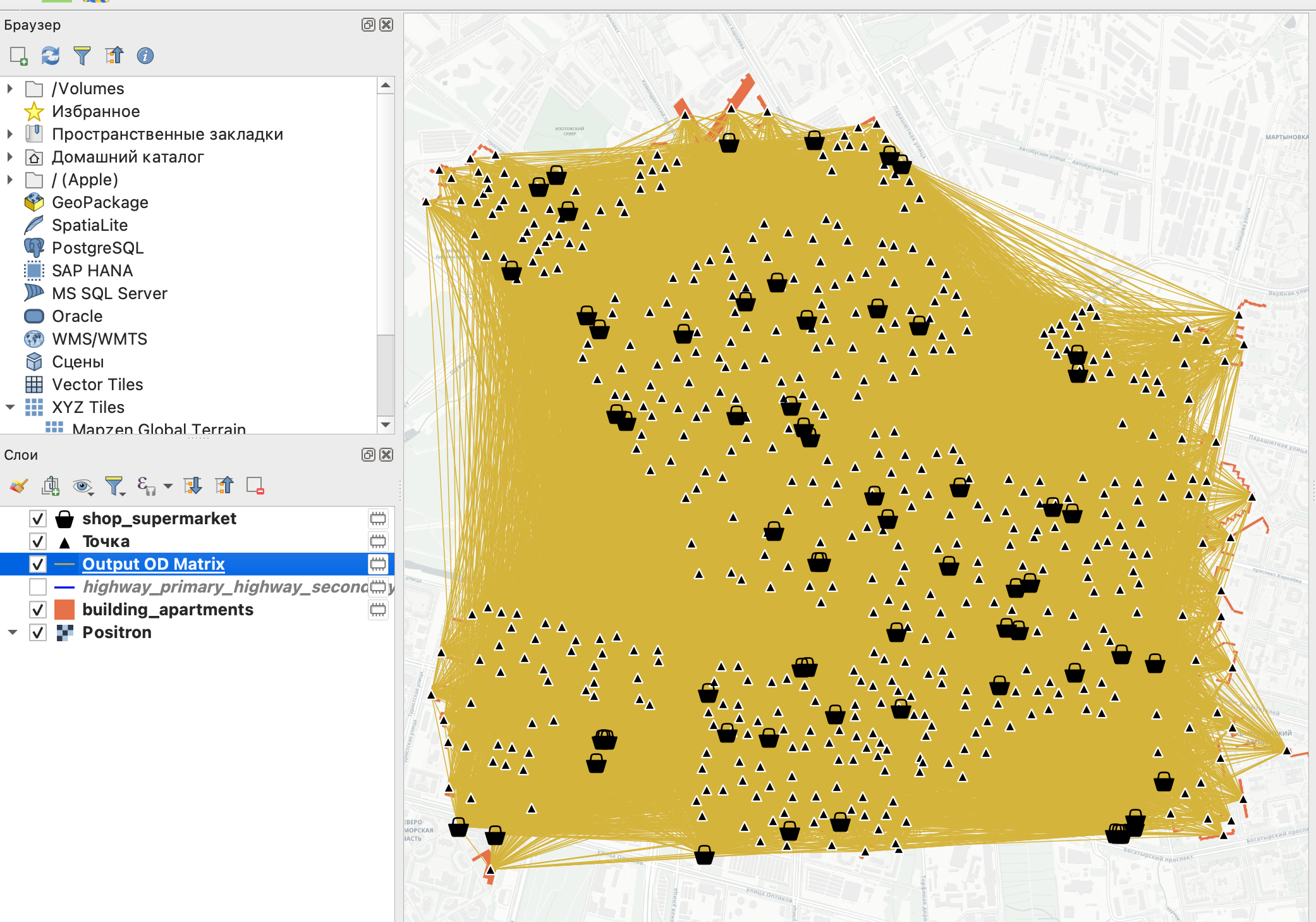Click building_apartments orange color swatch
This screenshot has height=922, width=1316.
pos(64,610)
